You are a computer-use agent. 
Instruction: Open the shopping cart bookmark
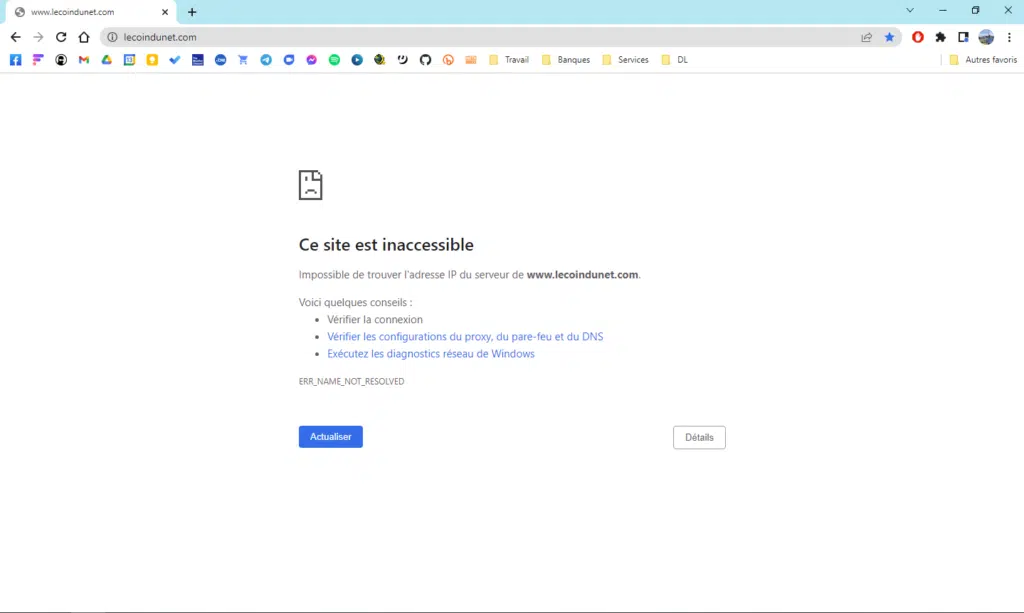[x=243, y=59]
